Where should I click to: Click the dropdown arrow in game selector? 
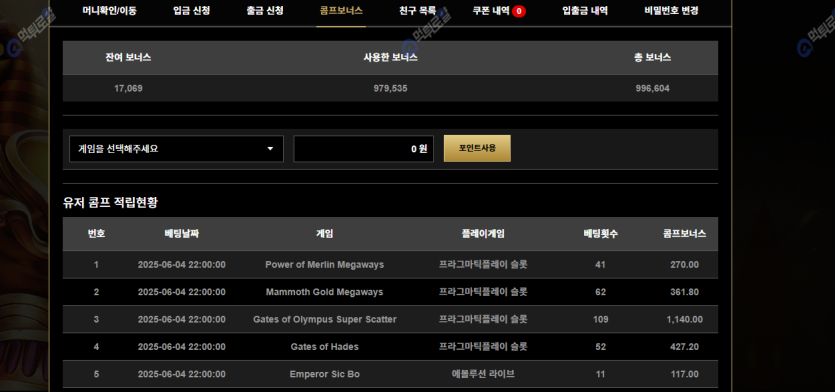point(270,149)
